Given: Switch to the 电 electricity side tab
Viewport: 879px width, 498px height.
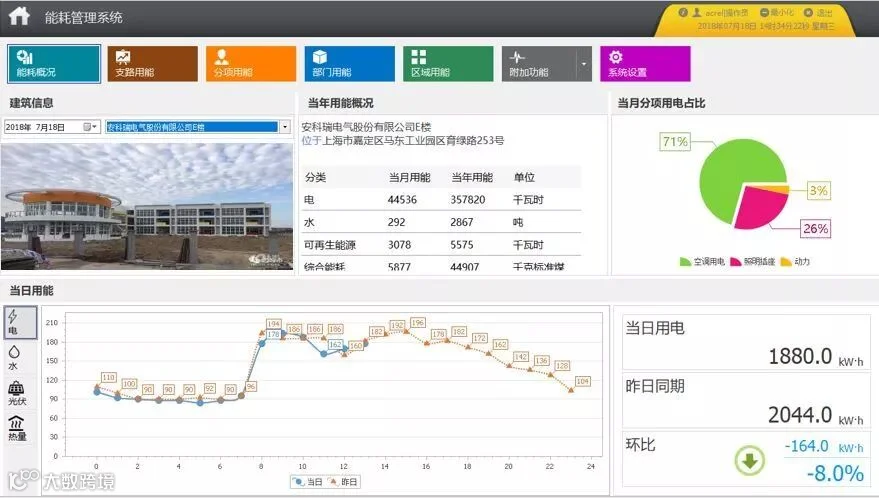Looking at the screenshot, I should (x=20, y=322).
